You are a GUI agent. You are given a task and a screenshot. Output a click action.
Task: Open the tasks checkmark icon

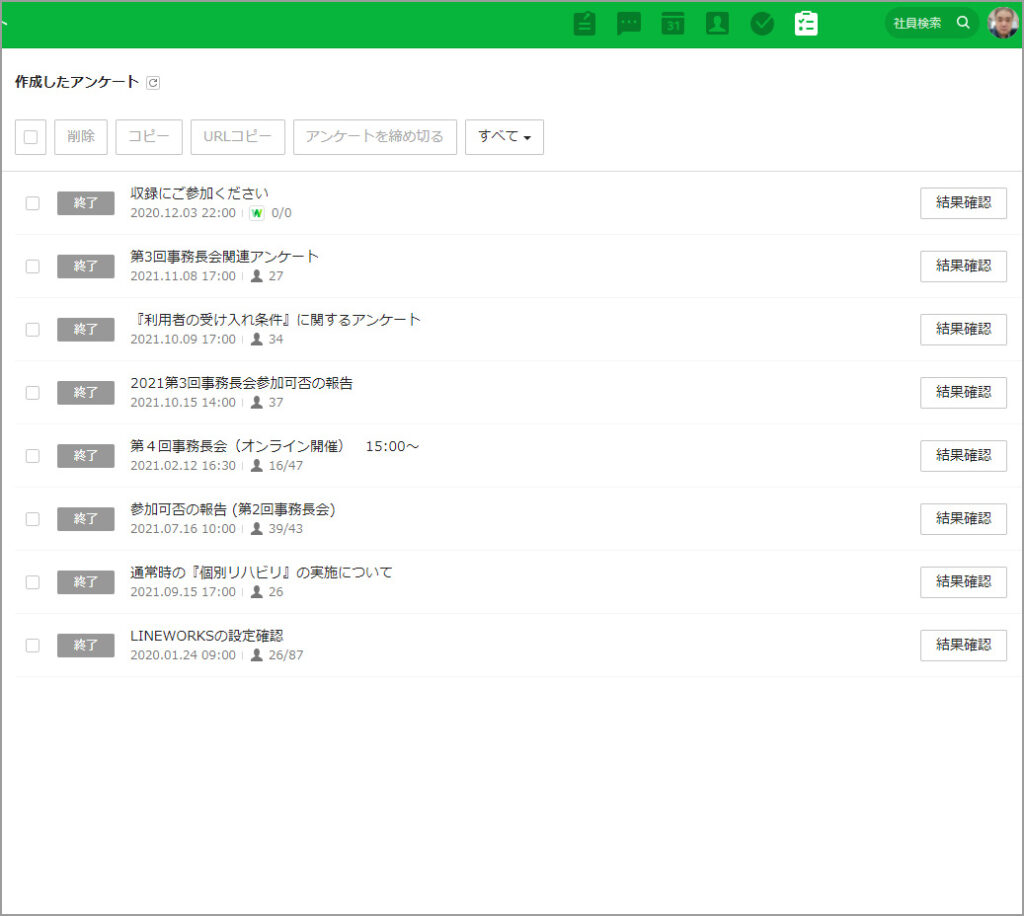[x=762, y=24]
